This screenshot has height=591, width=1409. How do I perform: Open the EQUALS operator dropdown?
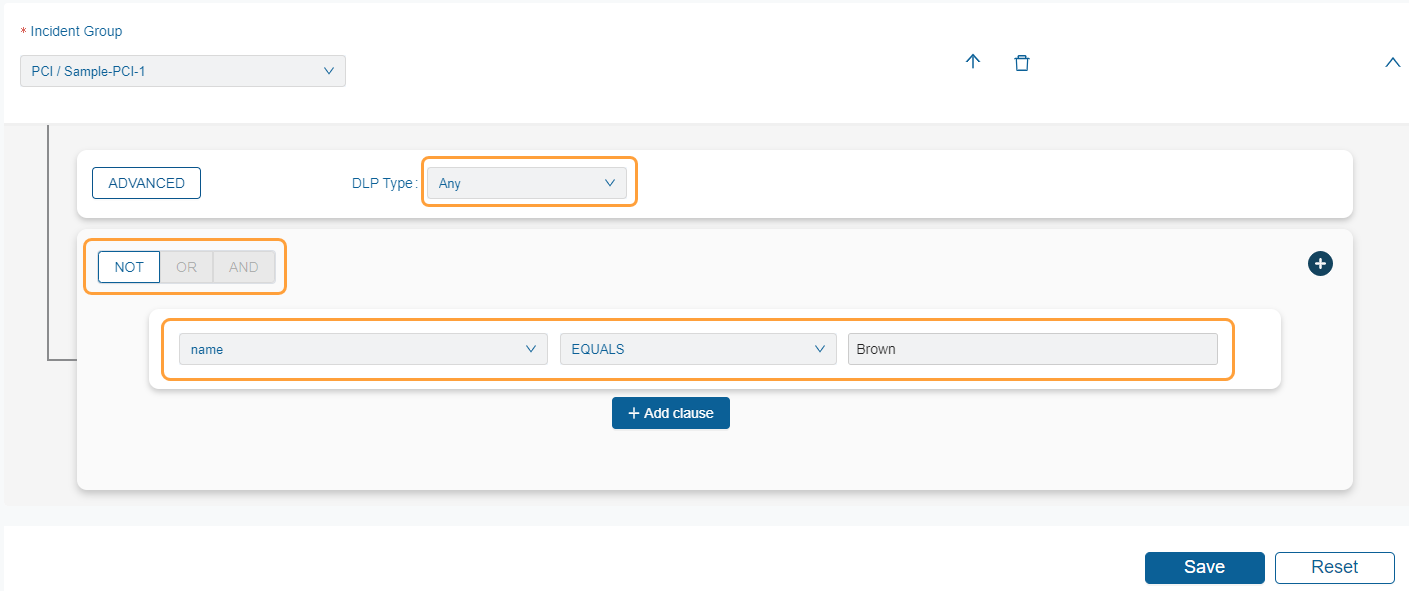(686, 349)
